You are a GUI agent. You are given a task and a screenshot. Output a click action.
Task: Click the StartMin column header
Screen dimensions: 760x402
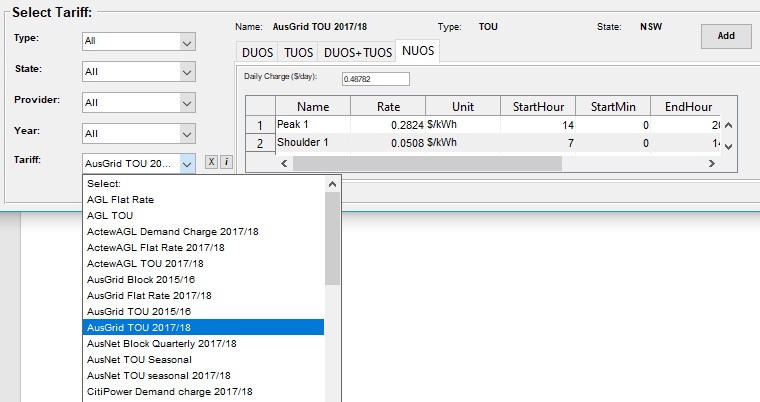[613, 107]
